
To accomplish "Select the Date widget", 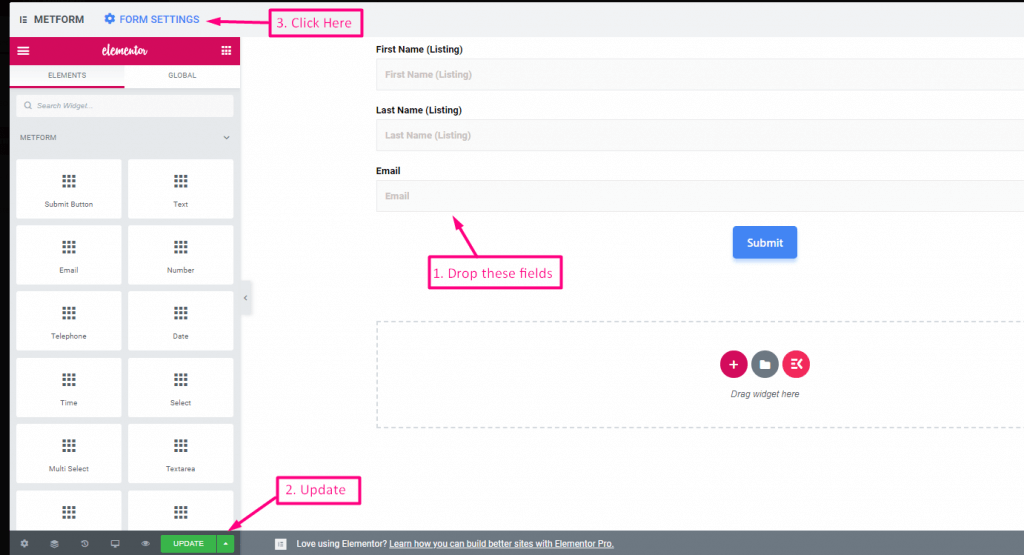I will point(180,321).
